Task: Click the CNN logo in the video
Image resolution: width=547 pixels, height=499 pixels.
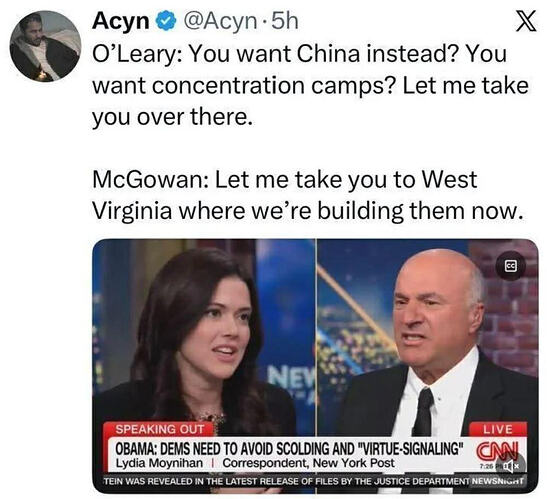Action: [x=499, y=450]
